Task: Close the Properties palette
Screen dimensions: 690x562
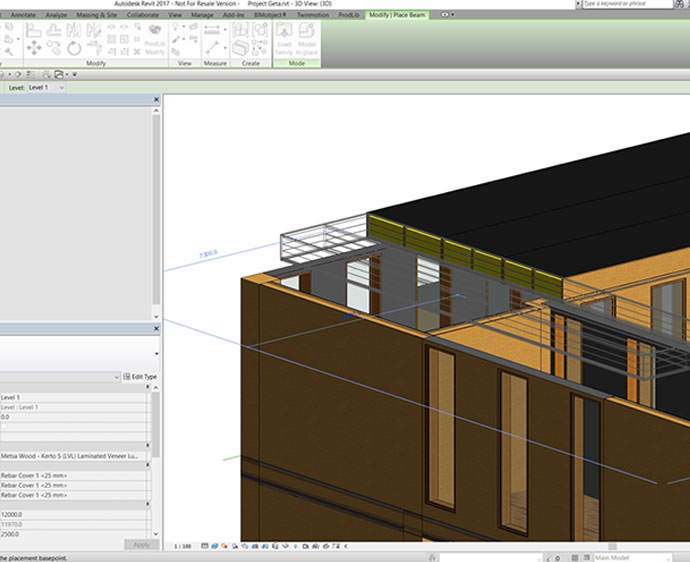Action: coord(156,328)
